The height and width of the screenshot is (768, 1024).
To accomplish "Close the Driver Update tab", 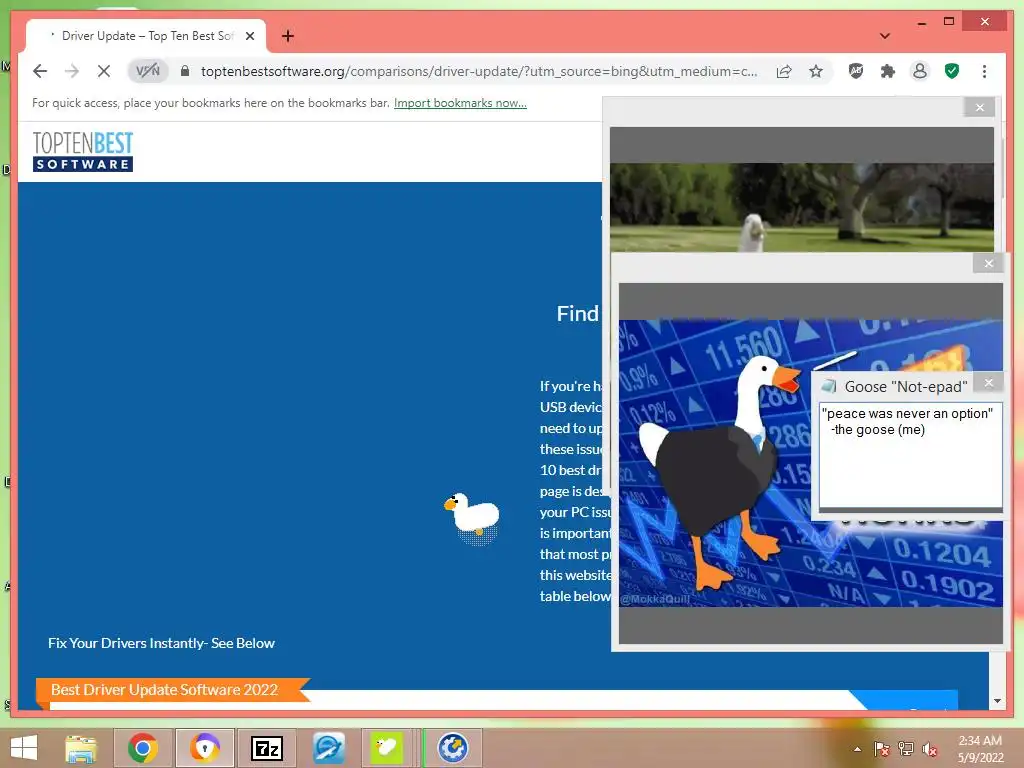I will (250, 36).
